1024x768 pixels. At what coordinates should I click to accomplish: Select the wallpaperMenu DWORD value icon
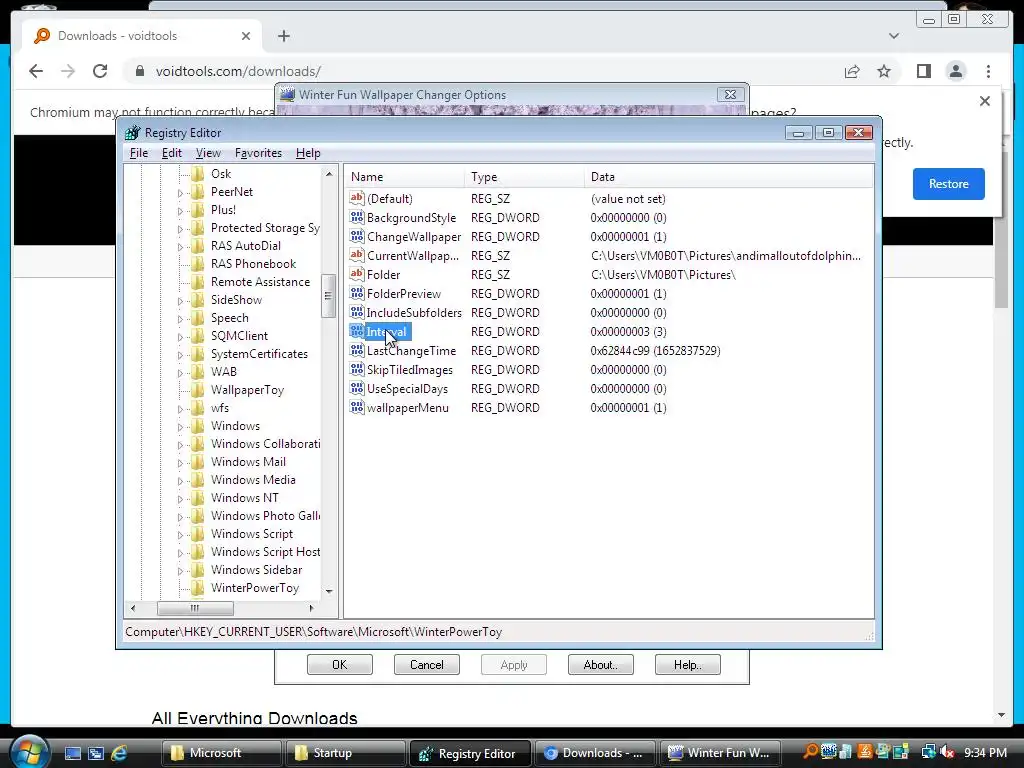click(x=357, y=408)
